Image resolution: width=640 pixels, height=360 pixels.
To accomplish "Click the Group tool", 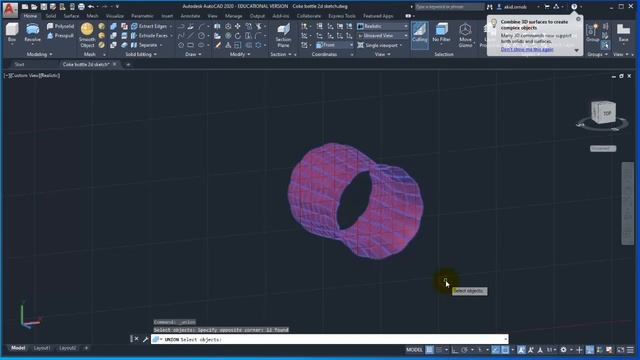I will [x=592, y=33].
